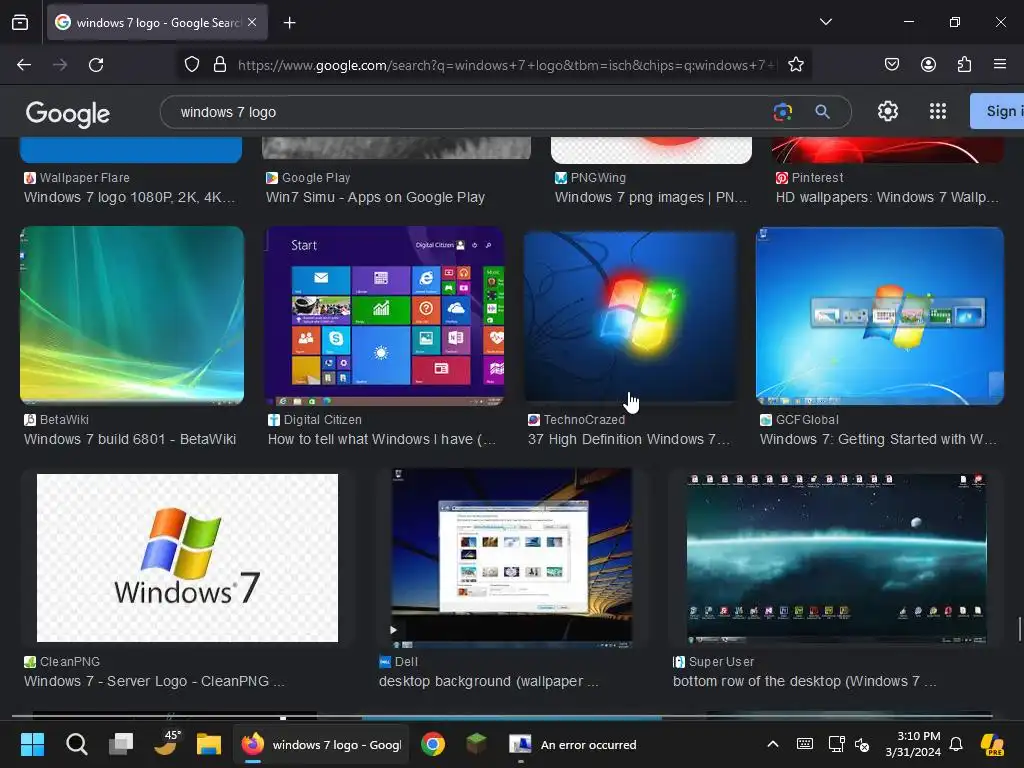Open PNGWing Windows 7 png images link
Image resolution: width=1024 pixels, height=768 pixels.
coord(650,197)
